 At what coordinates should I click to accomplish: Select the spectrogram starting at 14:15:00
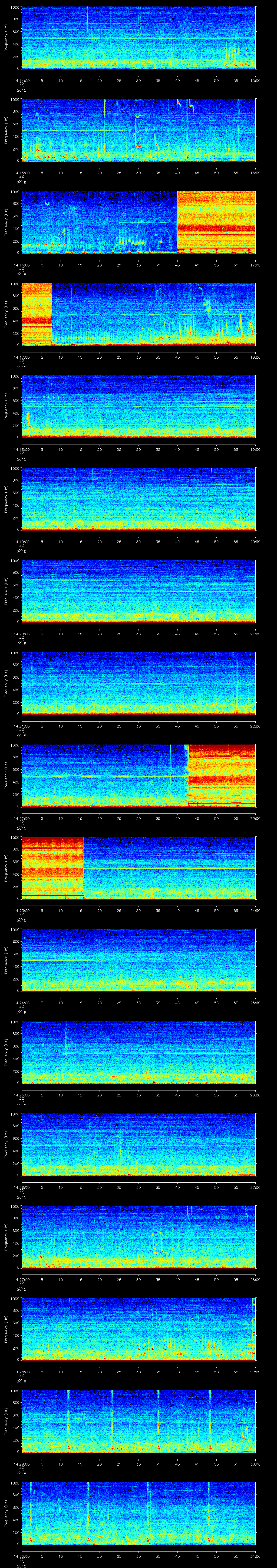138,130
